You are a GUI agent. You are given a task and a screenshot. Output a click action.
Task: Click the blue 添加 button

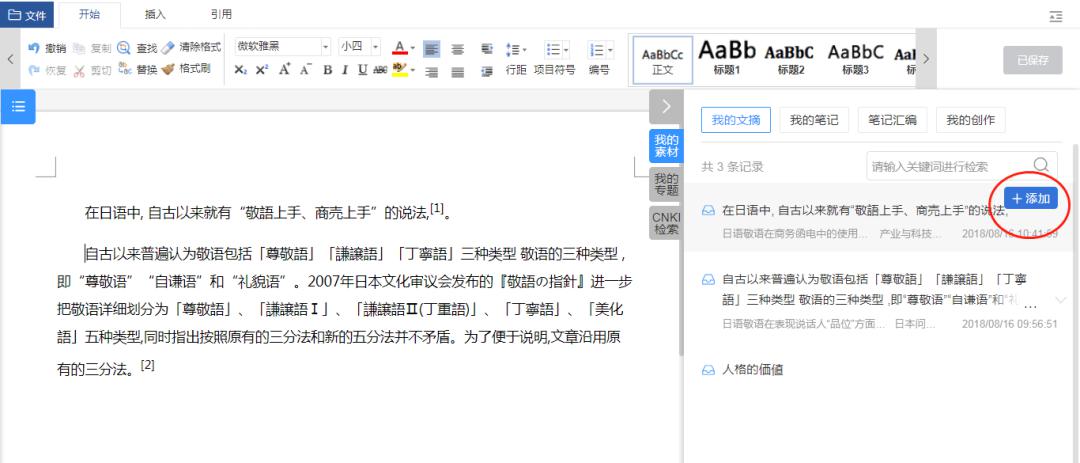point(1030,198)
